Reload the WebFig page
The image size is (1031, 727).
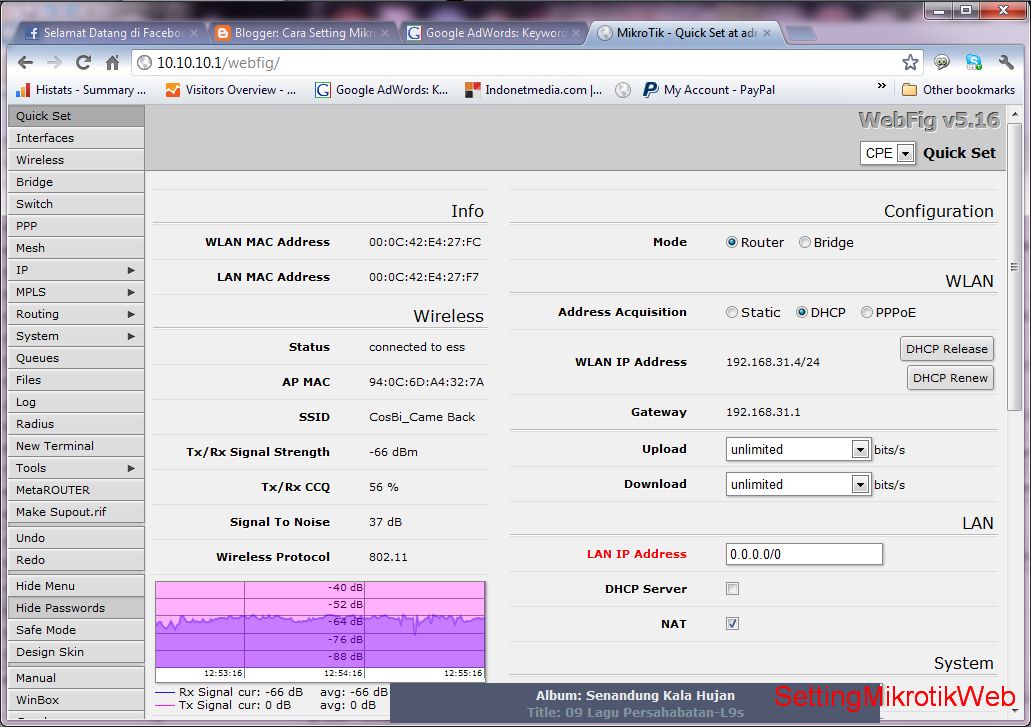[x=83, y=61]
